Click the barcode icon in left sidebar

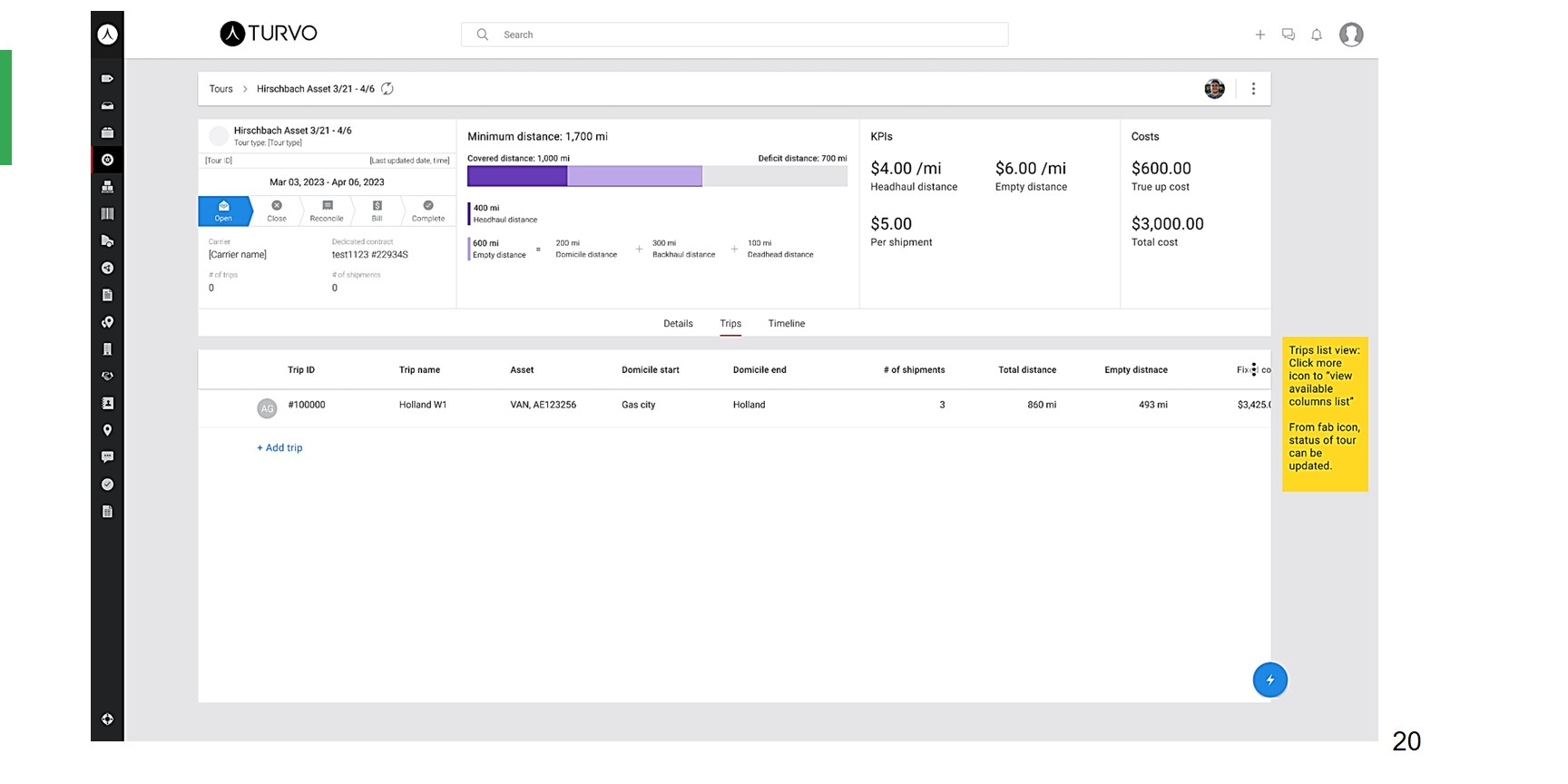(x=107, y=214)
